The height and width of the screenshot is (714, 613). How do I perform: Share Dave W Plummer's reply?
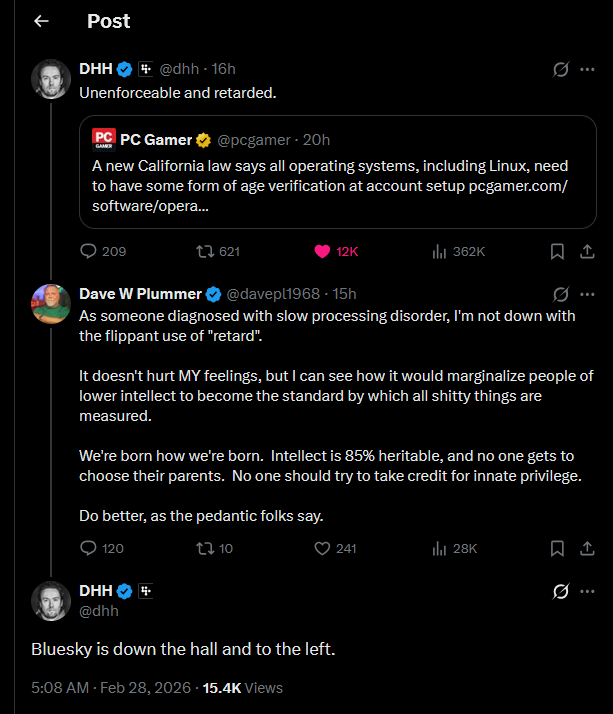[587, 548]
